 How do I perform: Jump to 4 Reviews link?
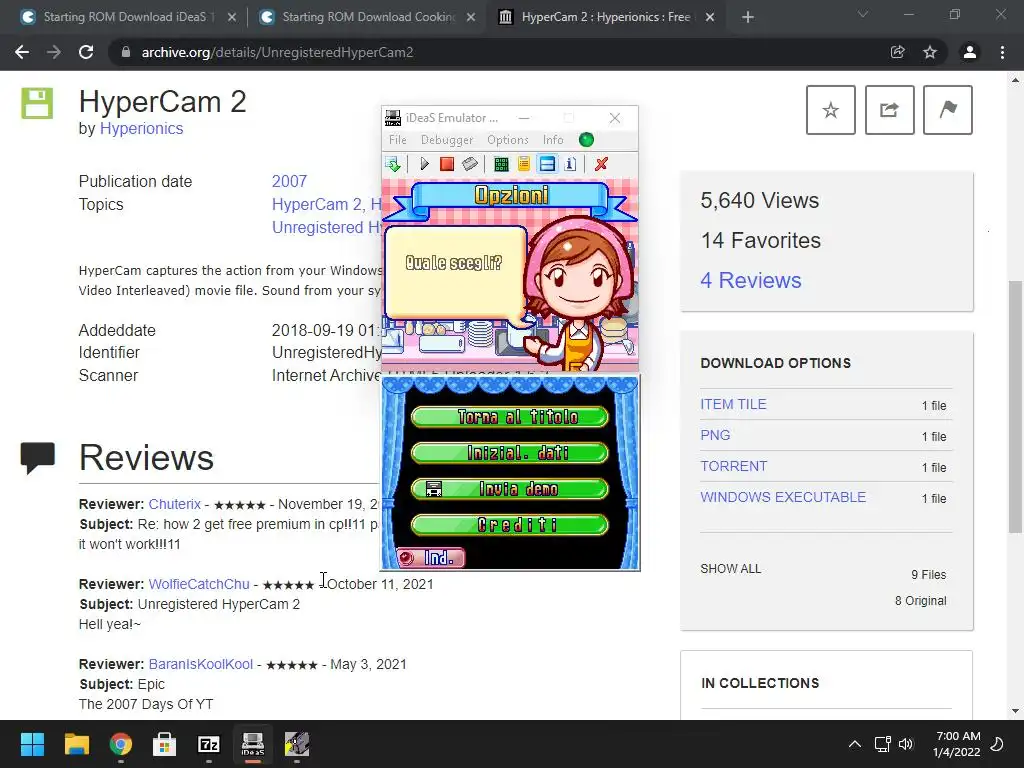point(750,280)
